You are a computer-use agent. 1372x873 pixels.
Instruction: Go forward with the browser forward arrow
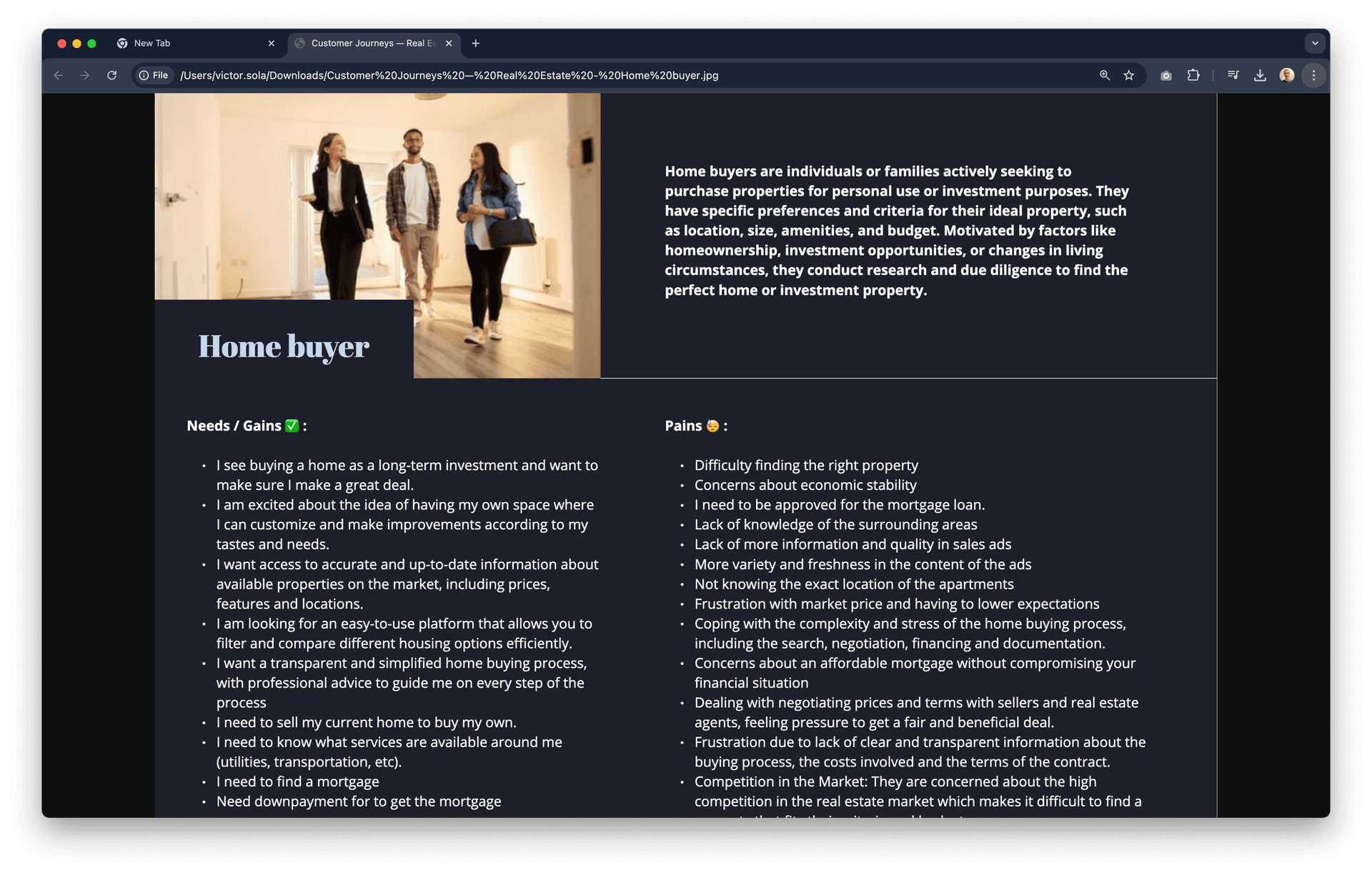[85, 75]
